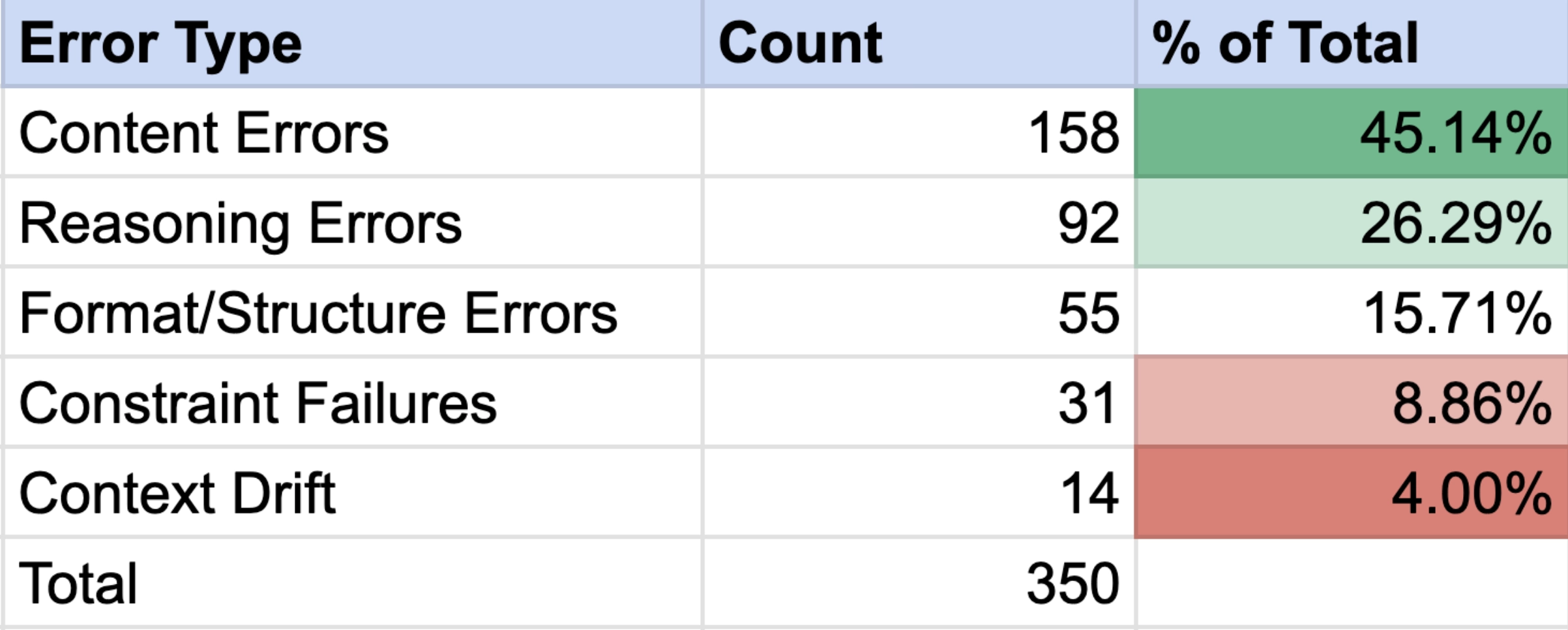Image resolution: width=1568 pixels, height=630 pixels.
Task: Select the "Constraint Failures" cell
Action: 352,402
